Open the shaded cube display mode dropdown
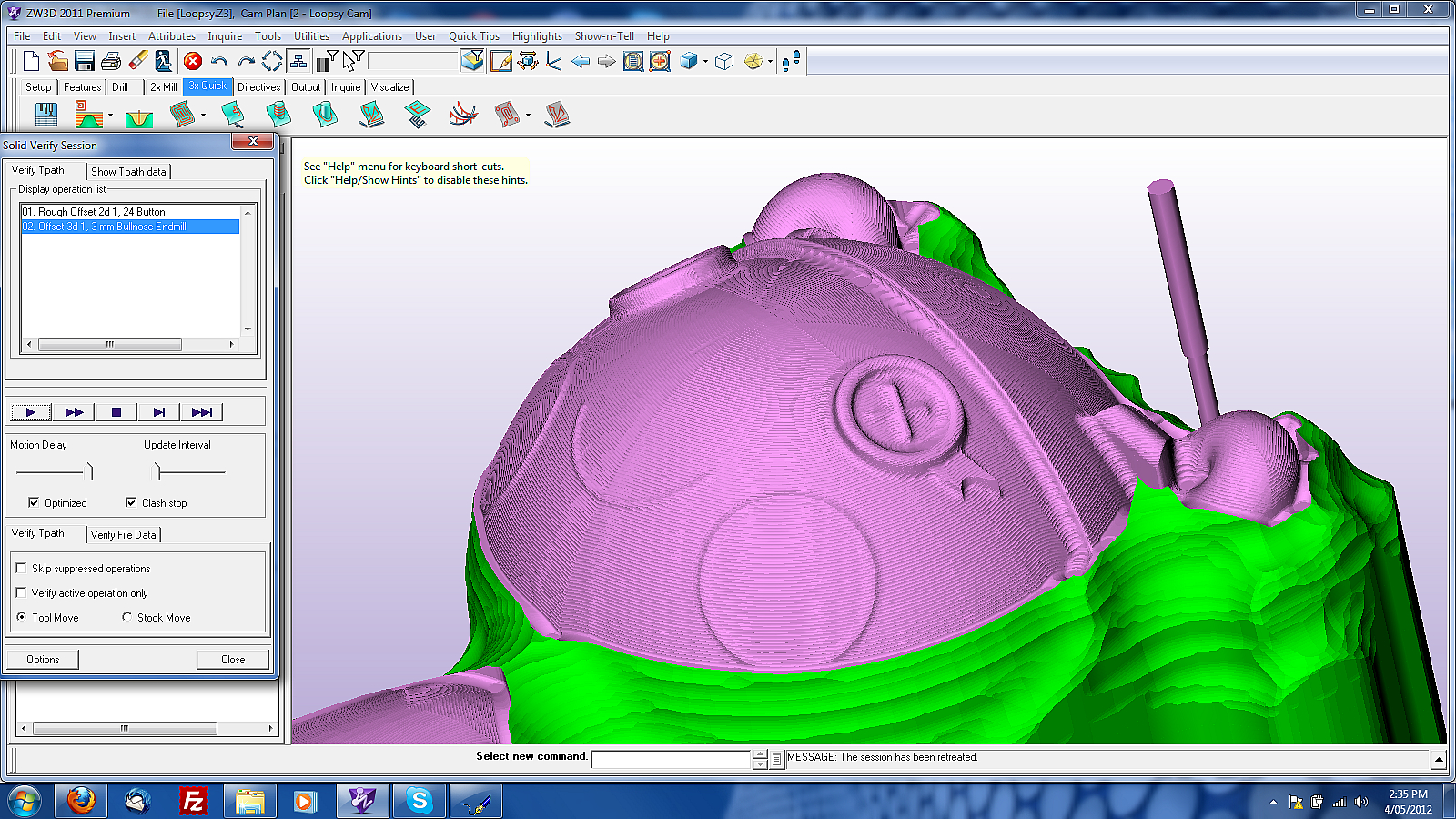Screen dimensions: 1456x819 click(x=705, y=62)
